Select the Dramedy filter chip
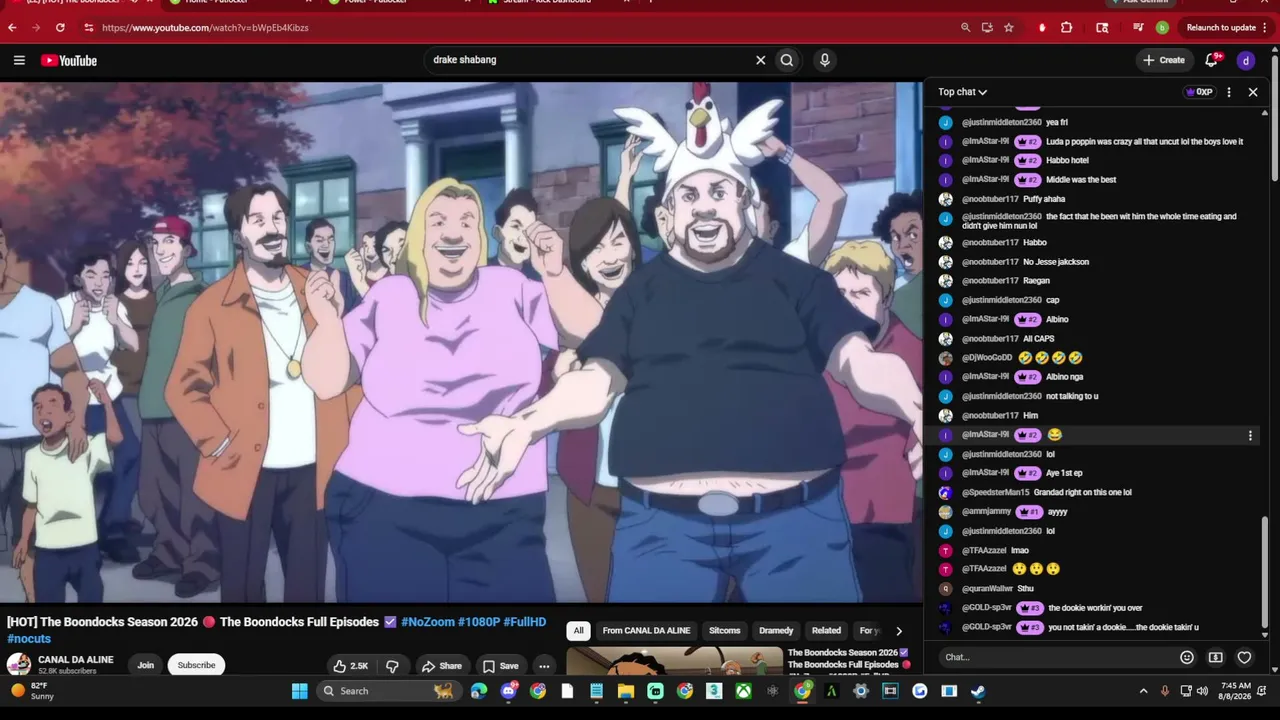The height and width of the screenshot is (720, 1280). pyautogui.click(x=776, y=631)
